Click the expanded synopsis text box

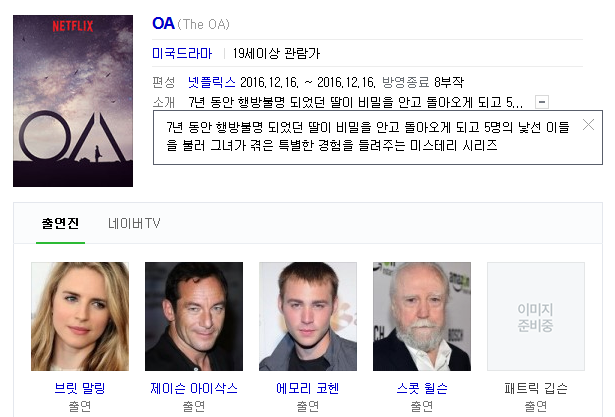(x=378, y=137)
